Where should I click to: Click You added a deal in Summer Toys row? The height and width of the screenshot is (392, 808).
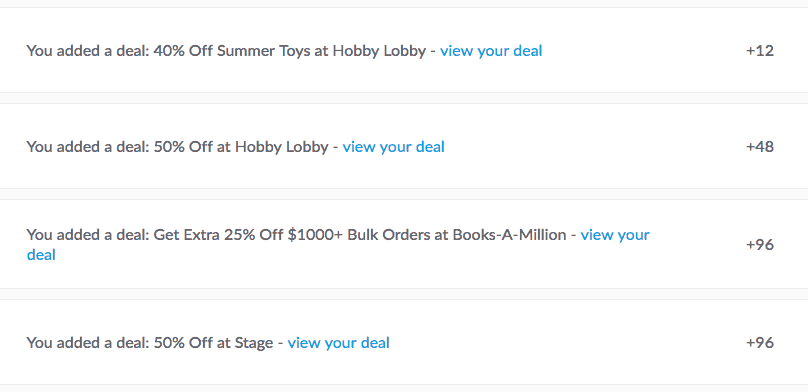88,51
